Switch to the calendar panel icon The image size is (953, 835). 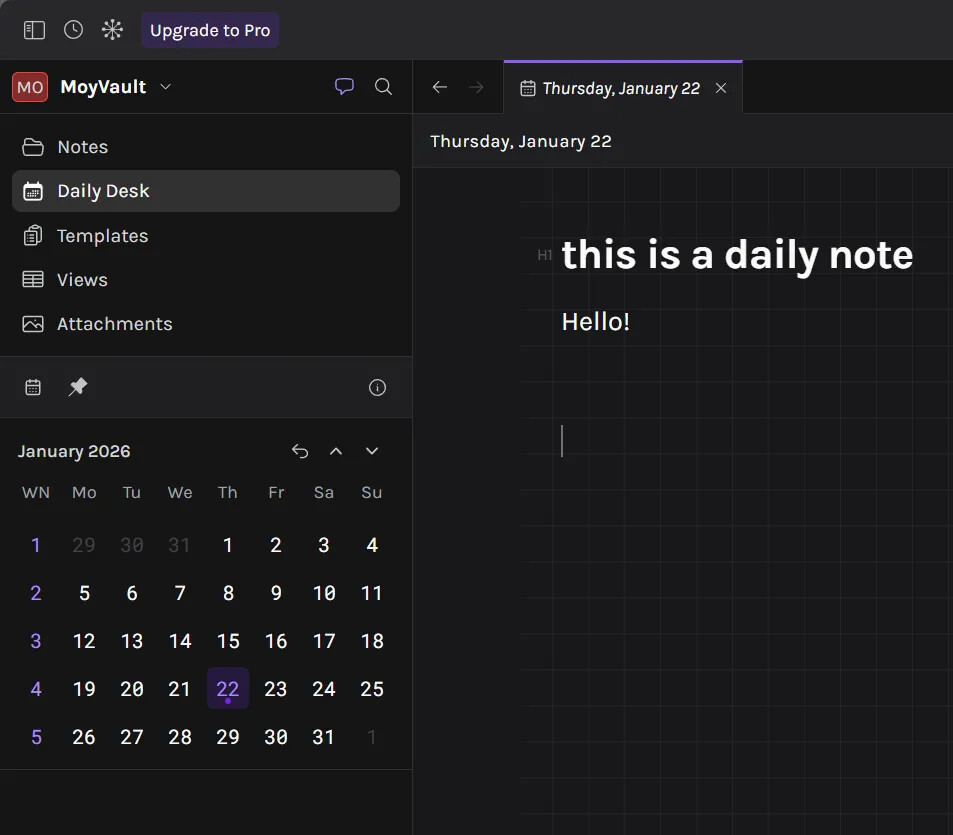(33, 387)
